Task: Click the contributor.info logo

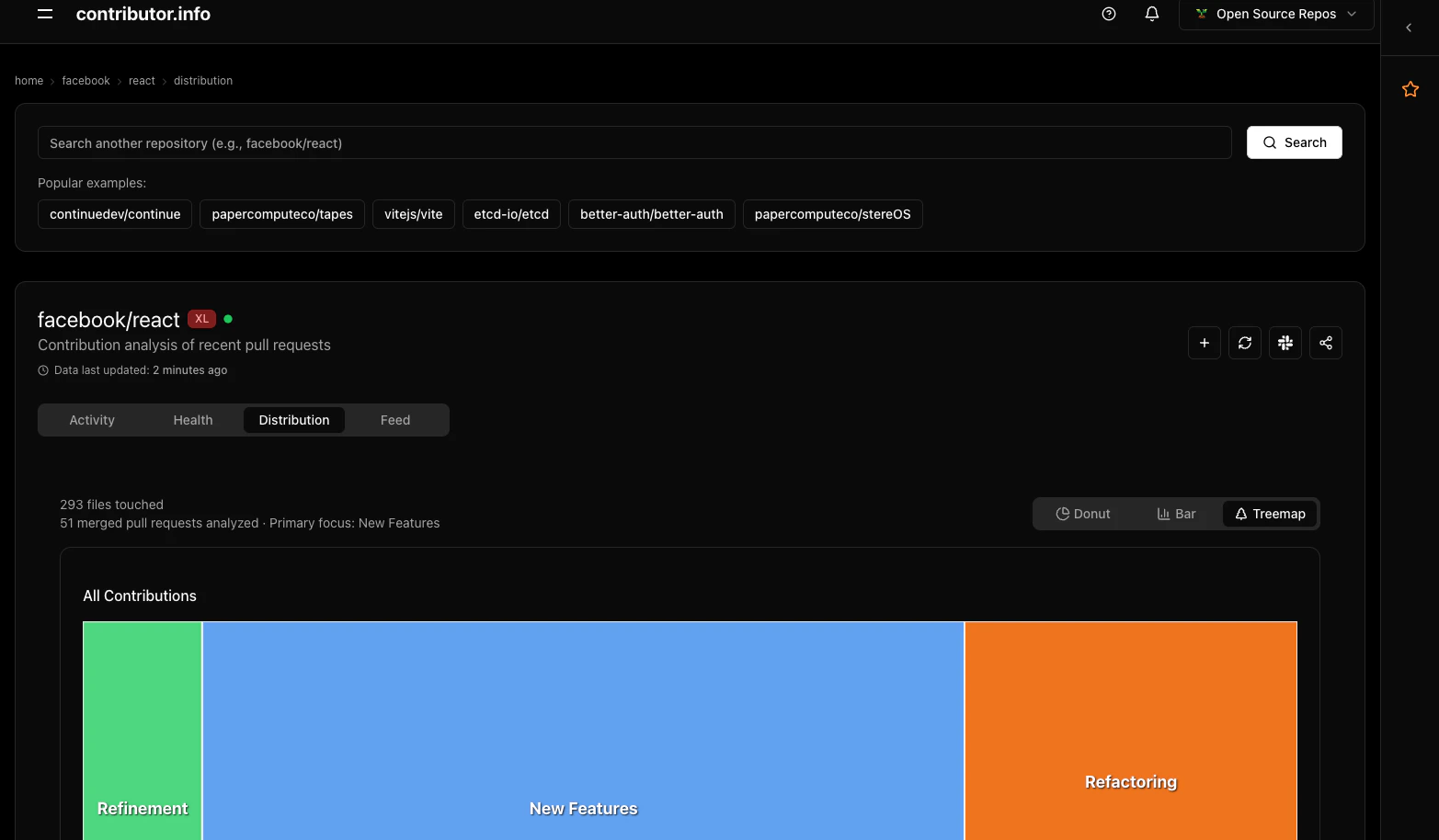Action: pyautogui.click(x=143, y=14)
